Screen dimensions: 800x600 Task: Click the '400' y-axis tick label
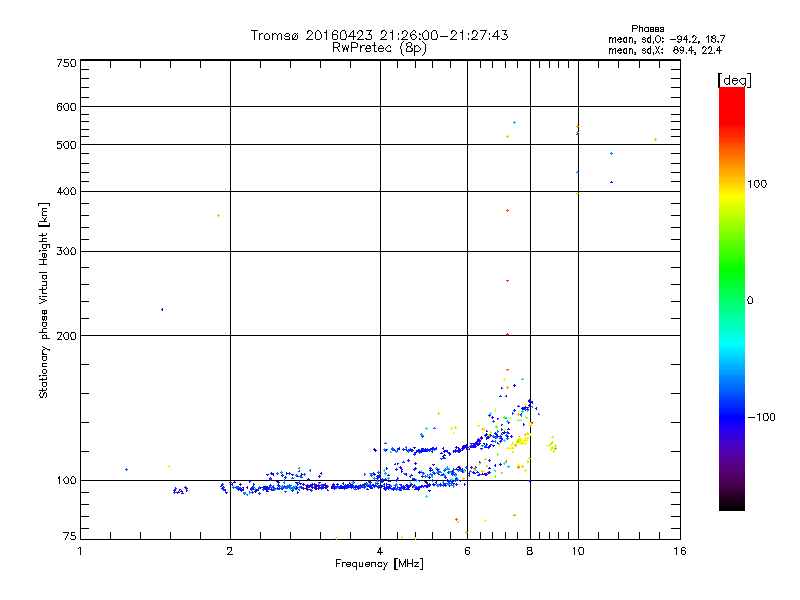67,191
